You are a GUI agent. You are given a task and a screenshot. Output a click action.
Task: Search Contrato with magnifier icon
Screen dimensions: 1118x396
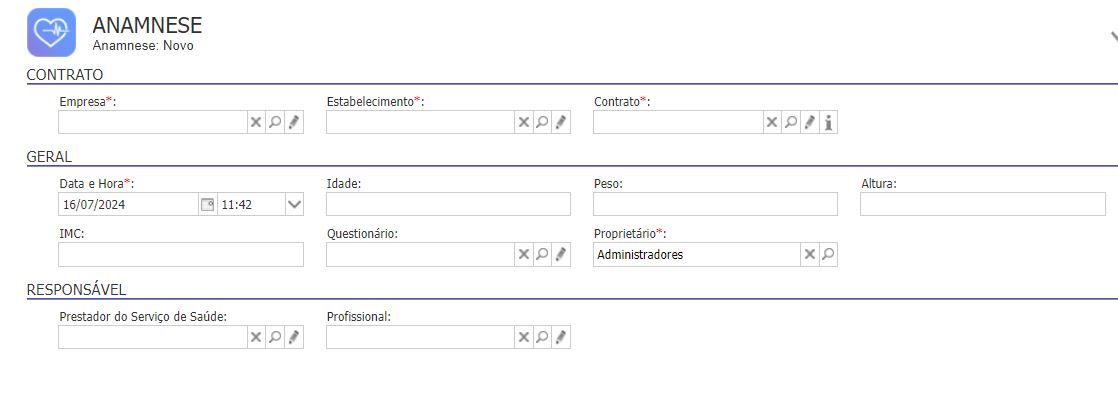point(790,123)
